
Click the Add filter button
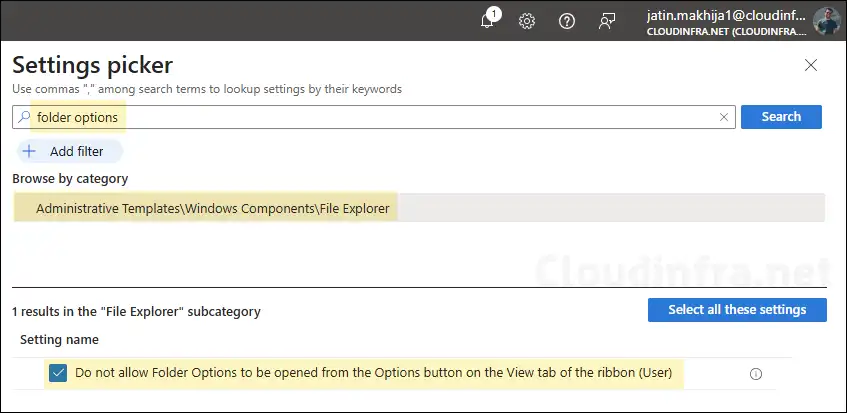tap(68, 152)
